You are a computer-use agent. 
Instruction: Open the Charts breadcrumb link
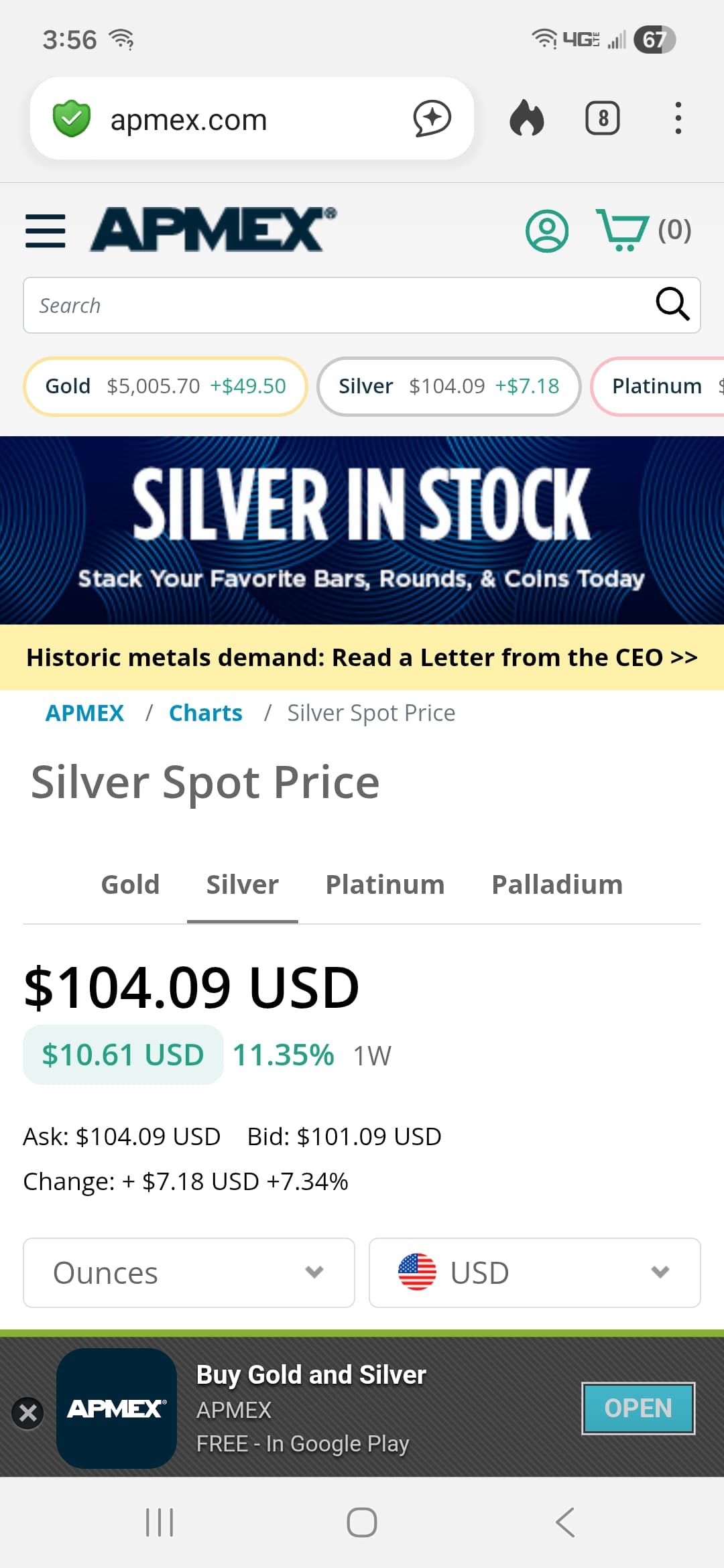click(205, 713)
